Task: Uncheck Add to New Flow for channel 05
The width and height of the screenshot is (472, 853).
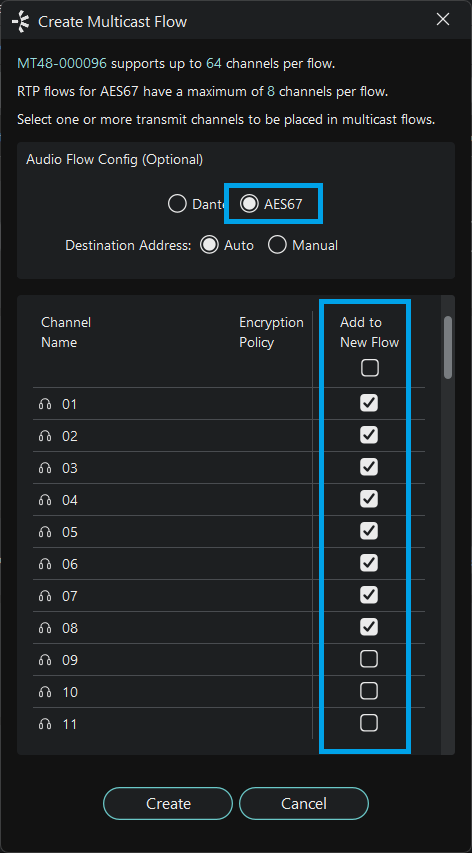Action: tap(369, 531)
